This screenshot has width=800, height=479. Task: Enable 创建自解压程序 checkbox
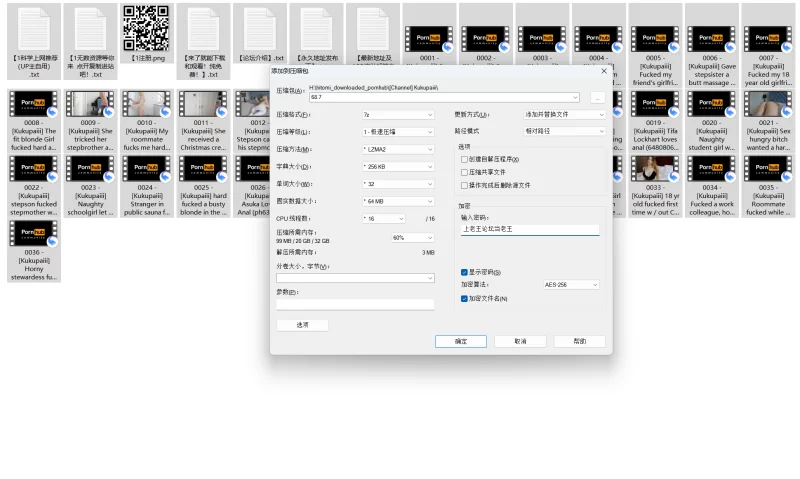point(464,159)
